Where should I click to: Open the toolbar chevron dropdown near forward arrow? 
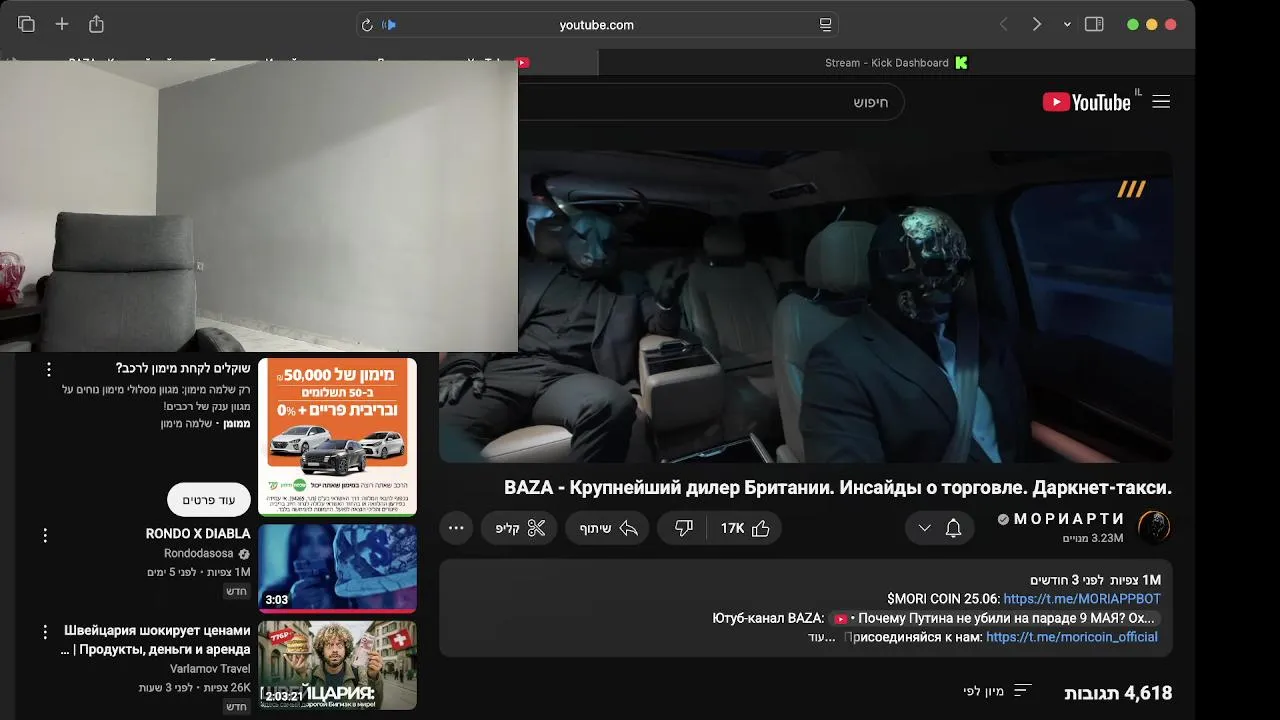click(1067, 24)
